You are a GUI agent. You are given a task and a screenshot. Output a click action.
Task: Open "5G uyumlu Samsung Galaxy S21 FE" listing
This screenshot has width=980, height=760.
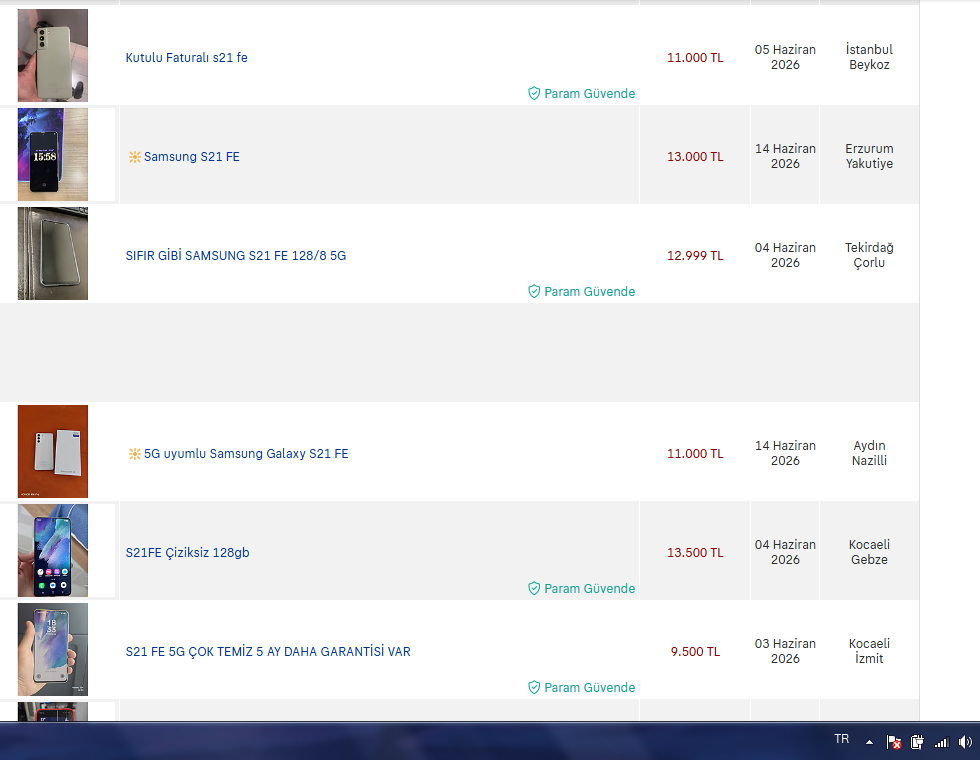point(246,454)
